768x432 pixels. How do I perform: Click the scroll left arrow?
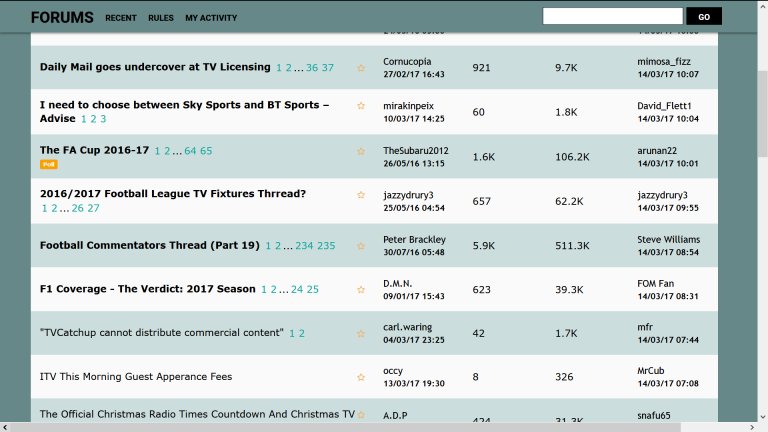5,428
